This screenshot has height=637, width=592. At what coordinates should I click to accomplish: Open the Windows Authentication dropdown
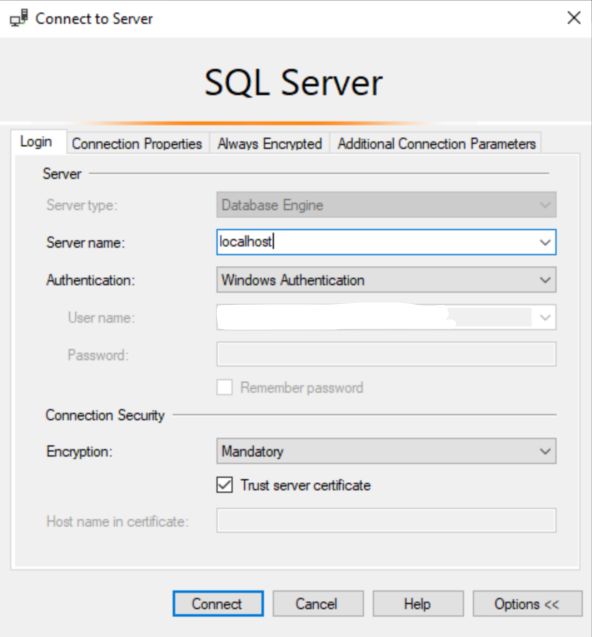(386, 280)
